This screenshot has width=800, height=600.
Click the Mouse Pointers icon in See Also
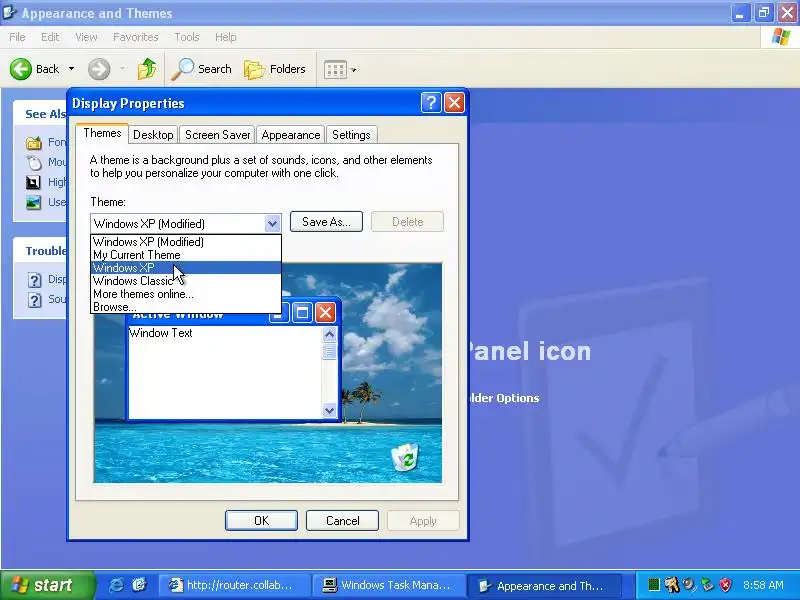pyautogui.click(x=34, y=163)
